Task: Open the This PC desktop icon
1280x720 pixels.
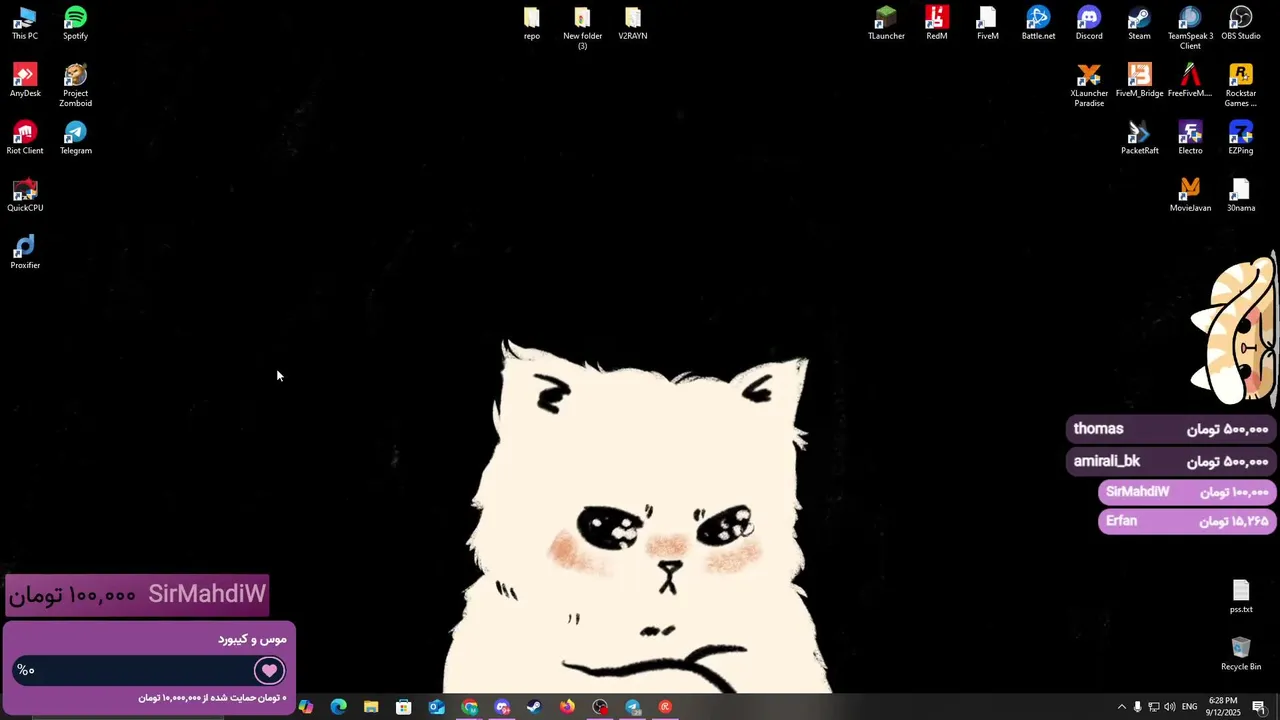Action: pyautogui.click(x=25, y=23)
